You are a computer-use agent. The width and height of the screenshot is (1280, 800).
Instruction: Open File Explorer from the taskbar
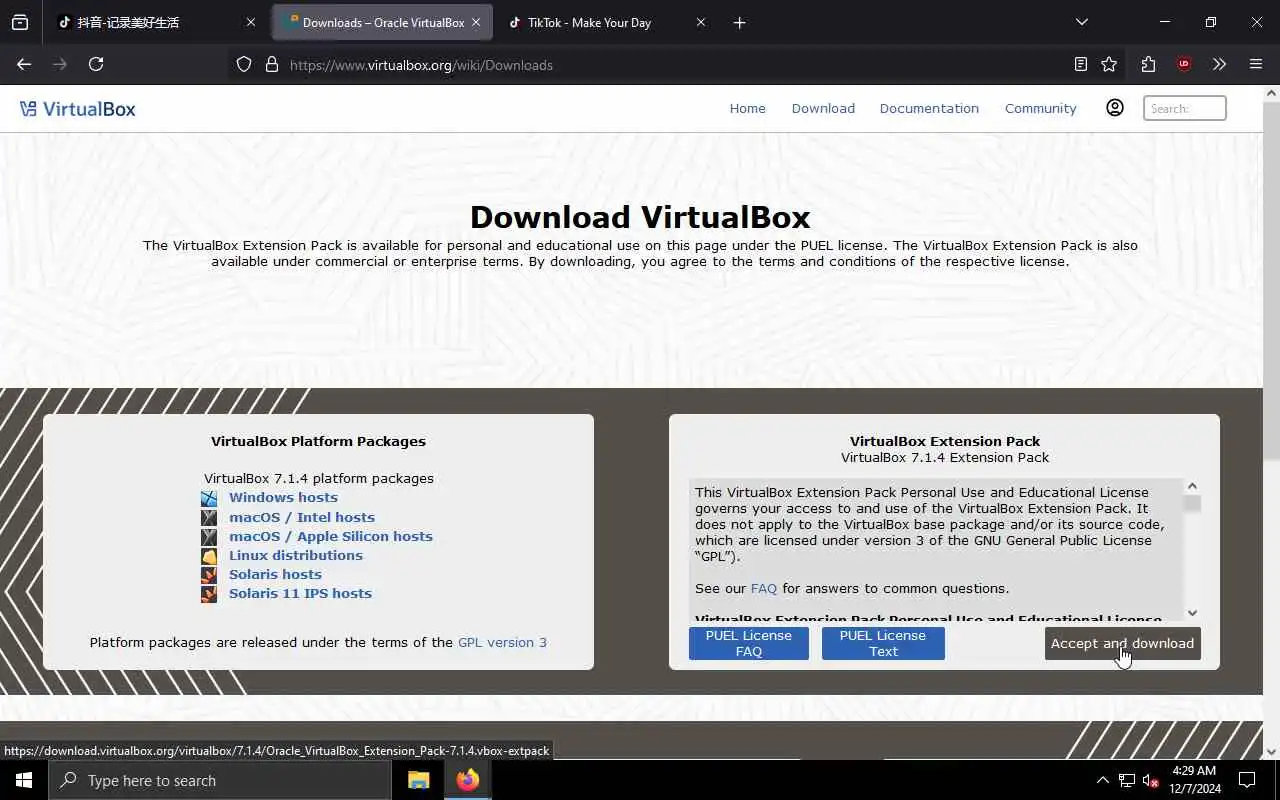click(418, 780)
